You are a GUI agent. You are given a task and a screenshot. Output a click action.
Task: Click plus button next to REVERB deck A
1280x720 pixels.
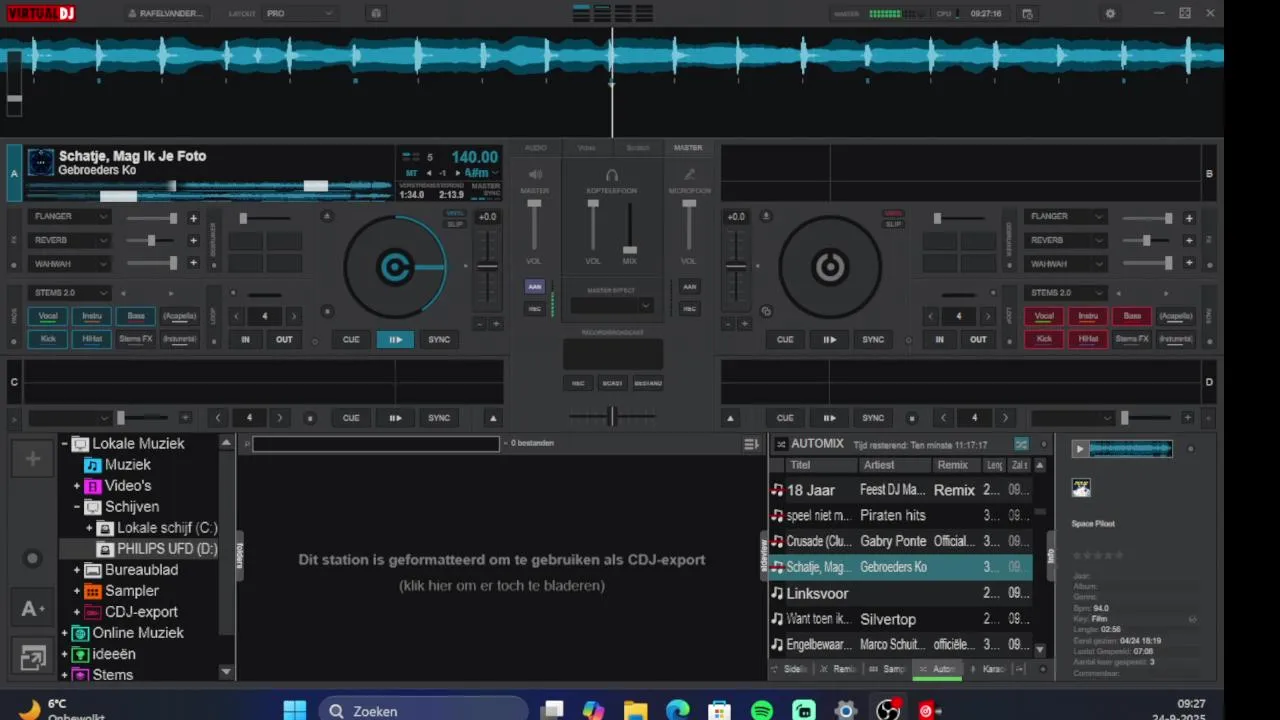tap(194, 241)
